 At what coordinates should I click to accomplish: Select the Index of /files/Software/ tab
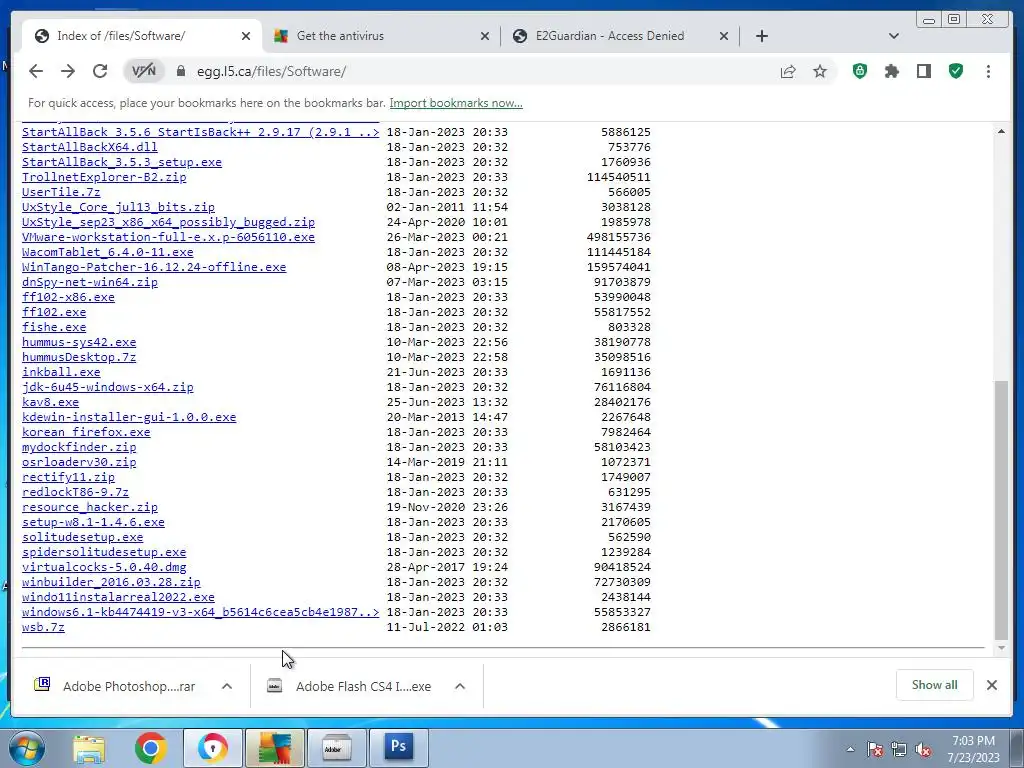[142, 36]
